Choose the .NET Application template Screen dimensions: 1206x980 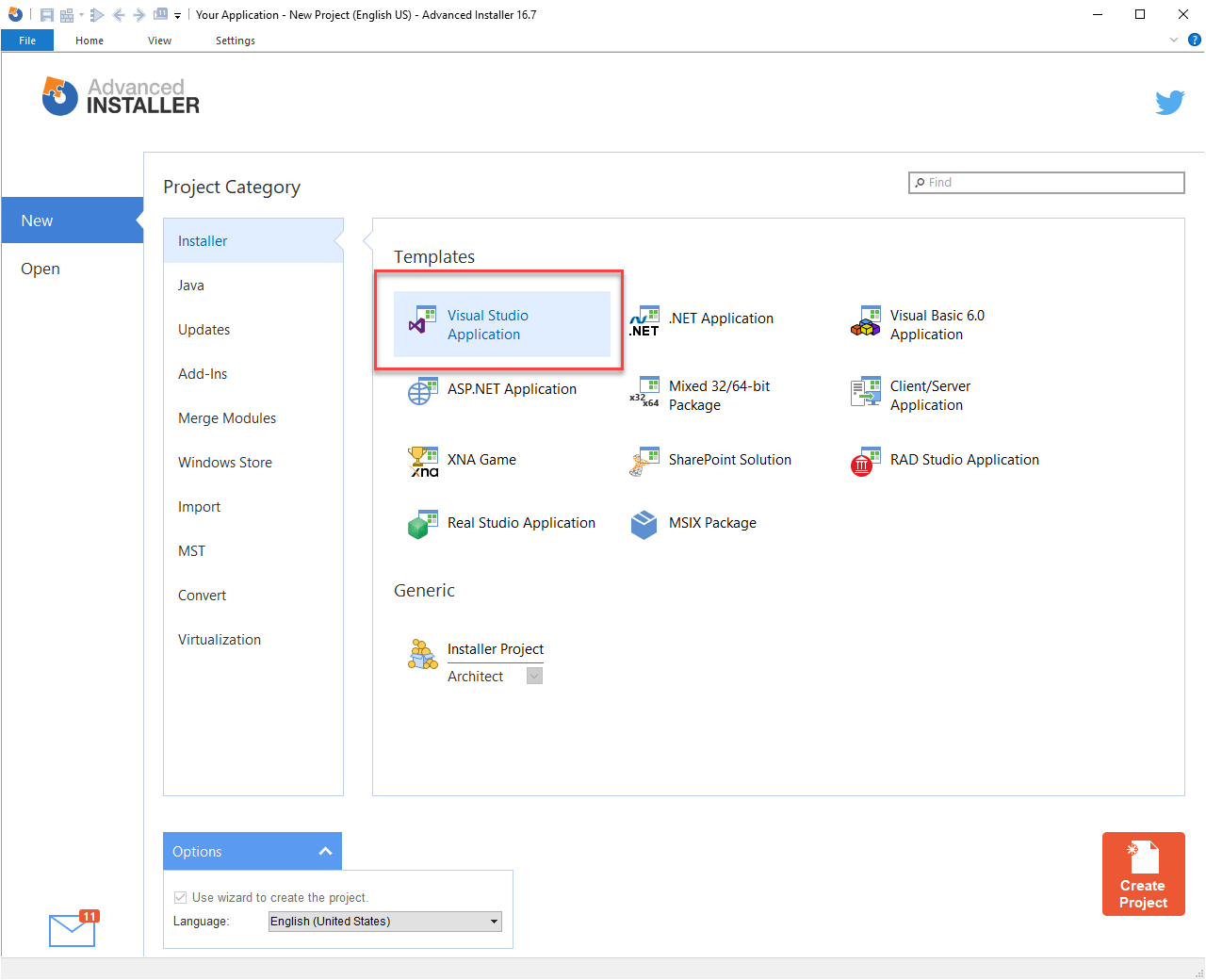(644, 318)
